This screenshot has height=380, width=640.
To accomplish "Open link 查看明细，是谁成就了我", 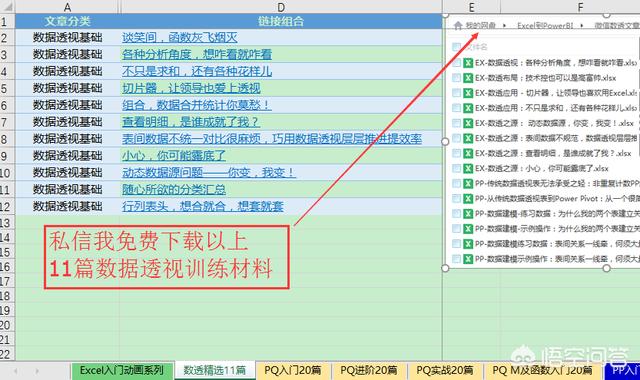I will [191, 122].
